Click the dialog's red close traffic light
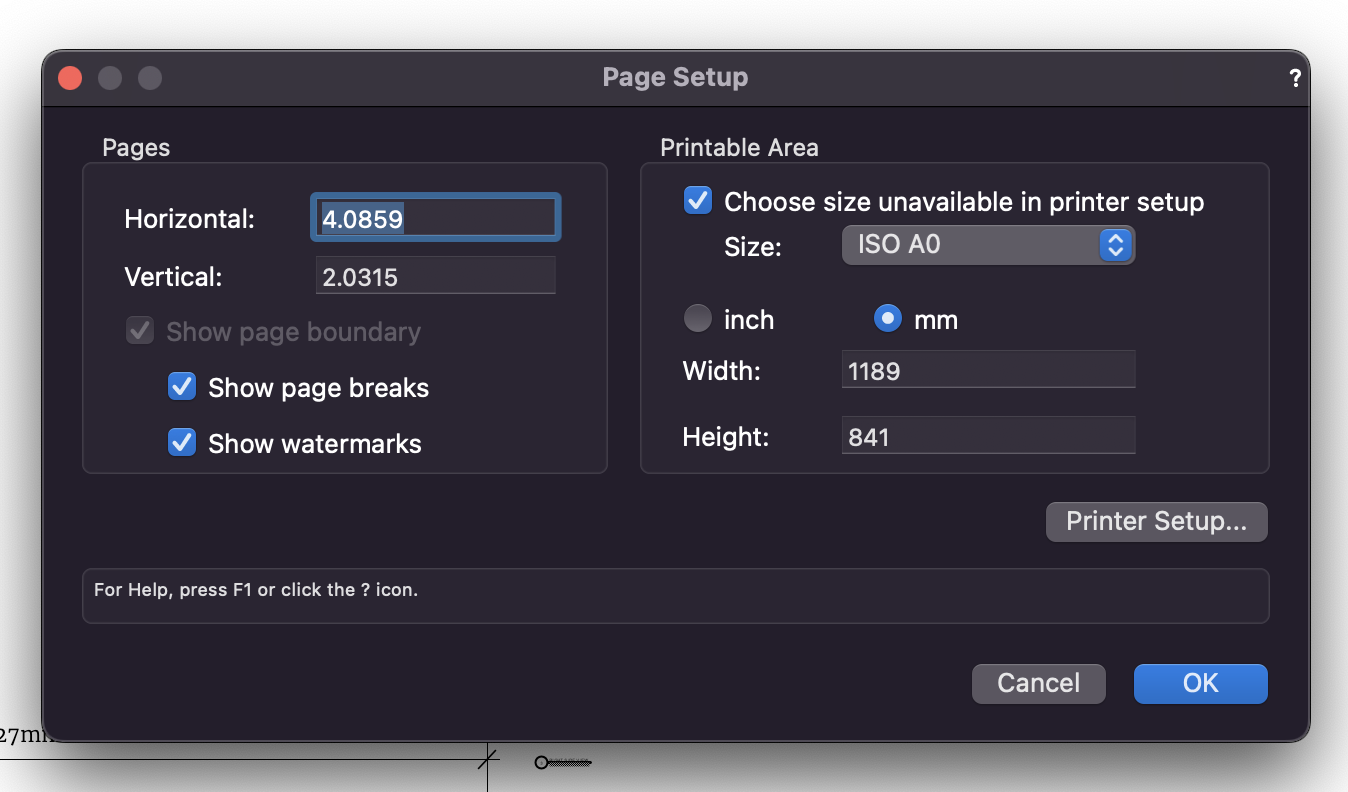The height and width of the screenshot is (792, 1348). click(69, 77)
